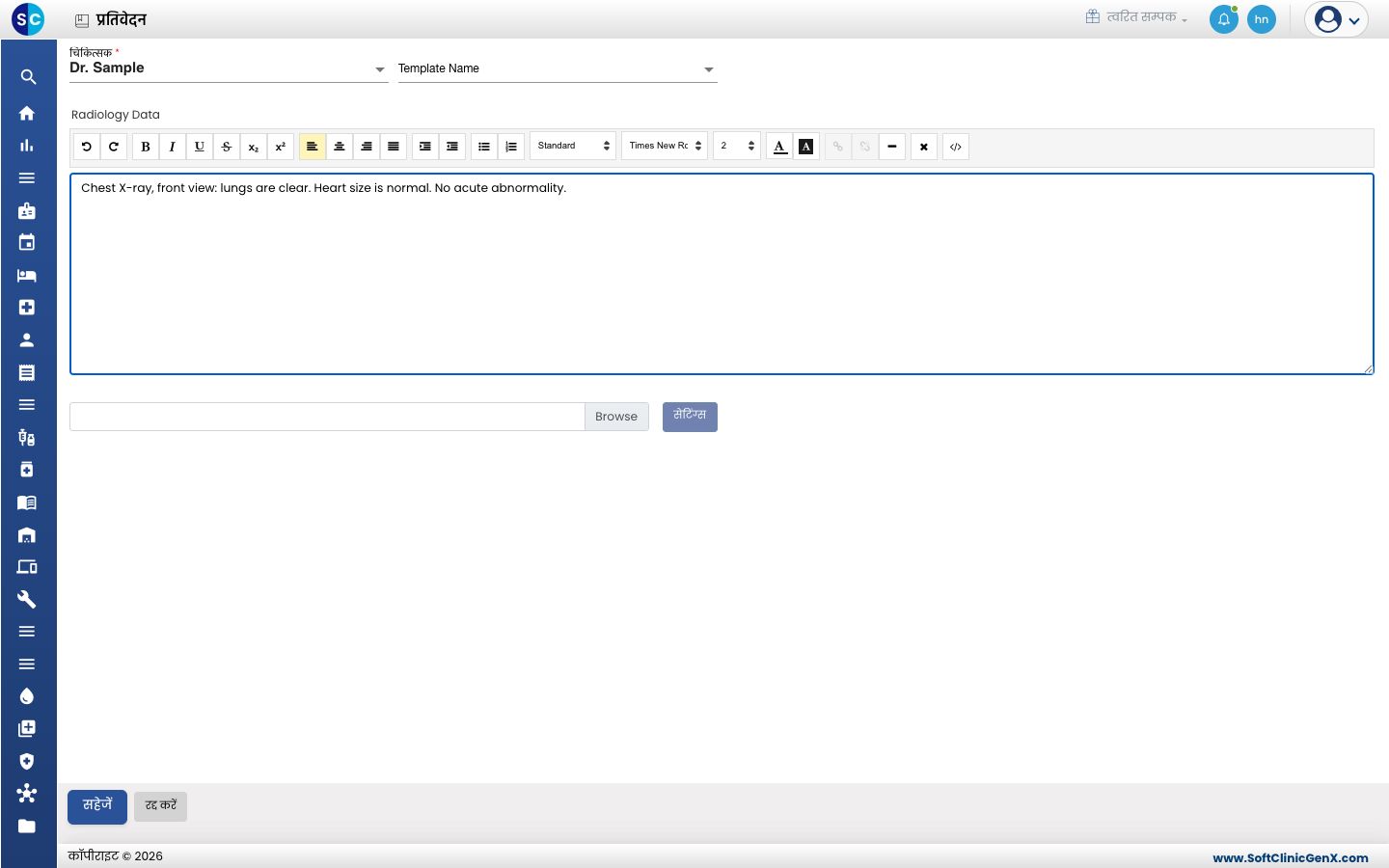The image size is (1389, 868).
Task: Open the Times New Roman font dropdown
Action: (665, 146)
